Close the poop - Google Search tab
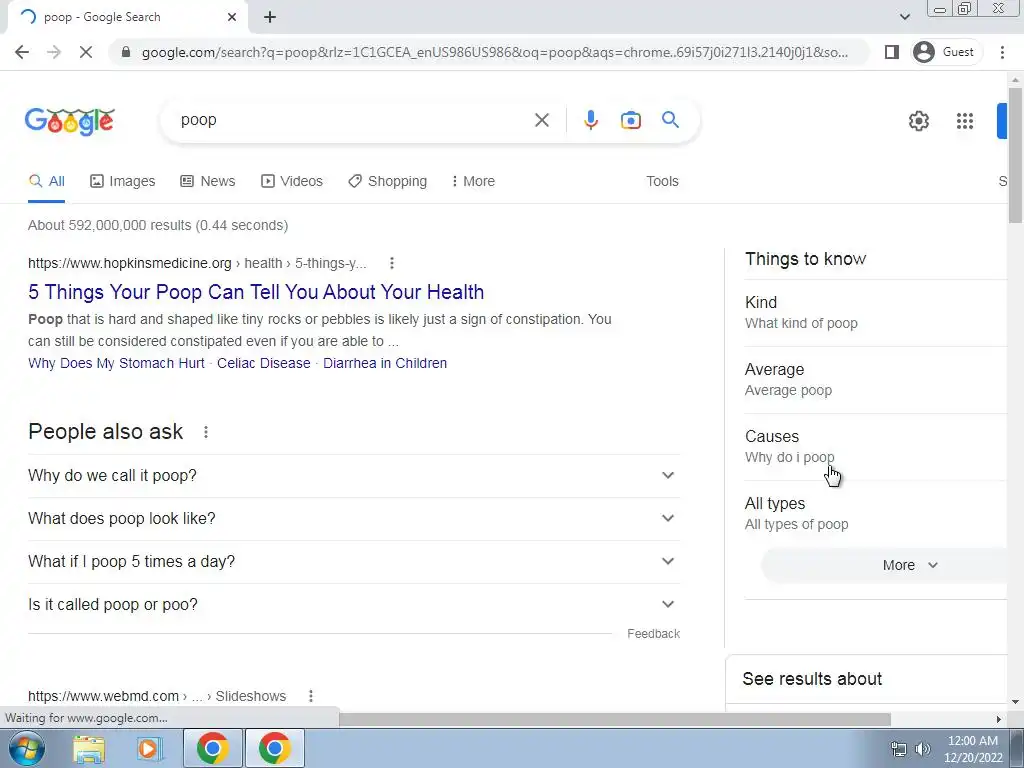The height and width of the screenshot is (768, 1024). (232, 17)
